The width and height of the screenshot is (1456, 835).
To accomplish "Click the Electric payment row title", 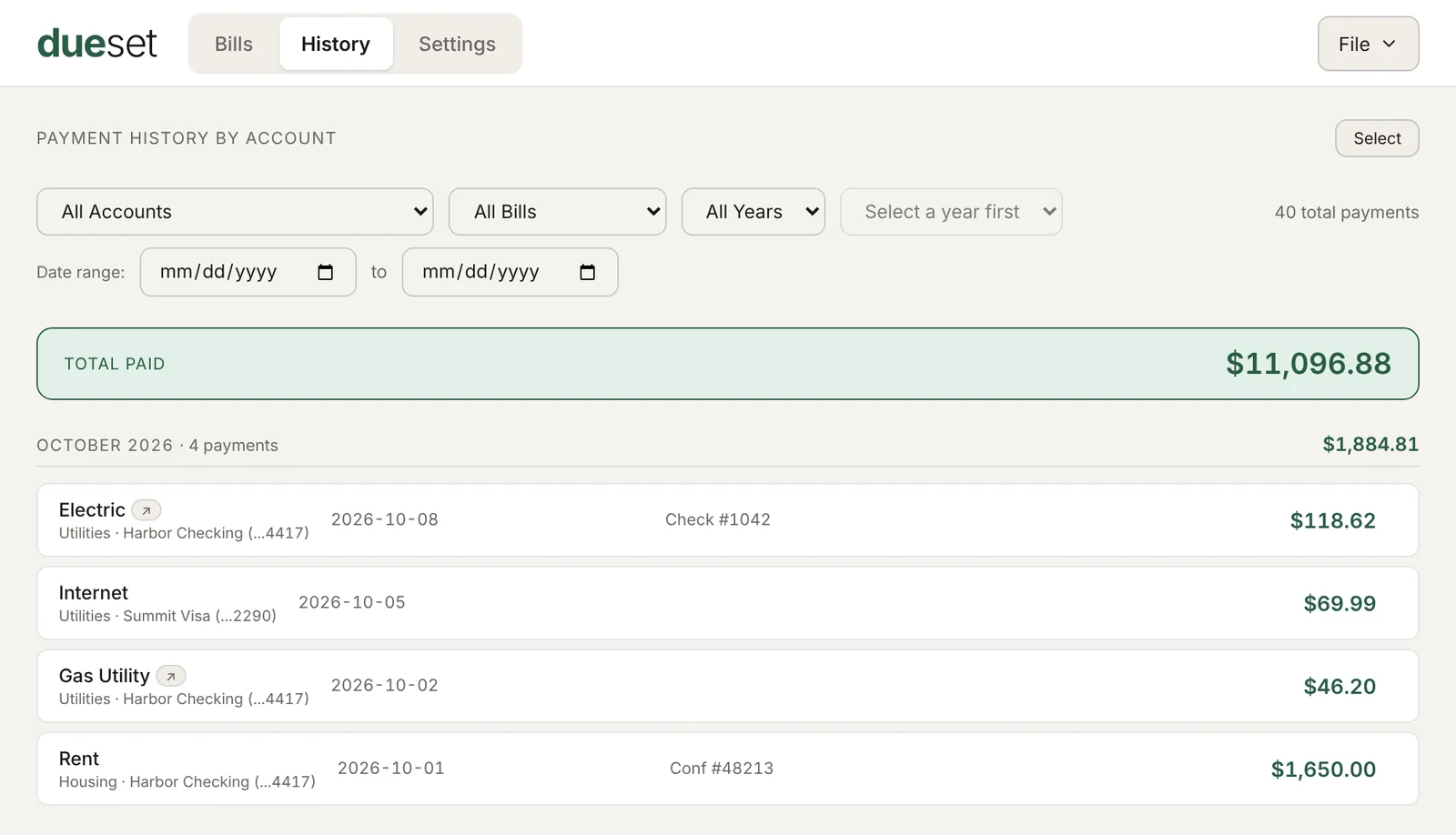I will [x=92, y=510].
